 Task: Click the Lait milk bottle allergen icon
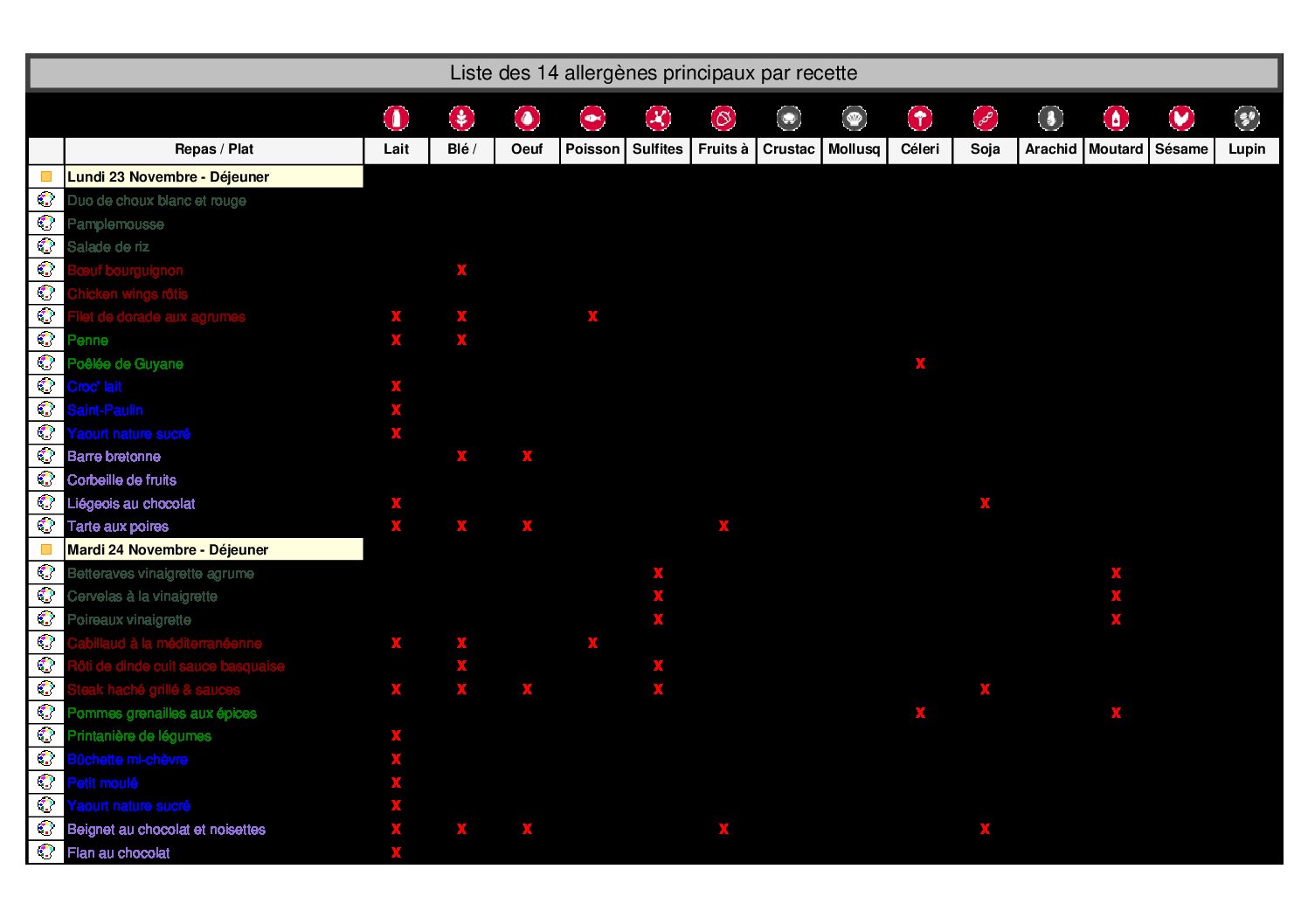coord(396,118)
